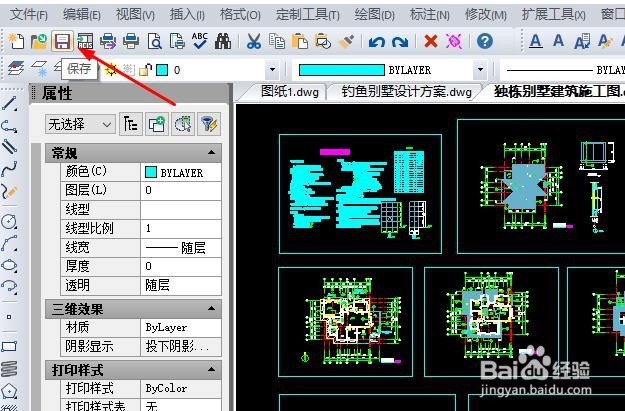Click the Paste Special icon

(x=323, y=41)
